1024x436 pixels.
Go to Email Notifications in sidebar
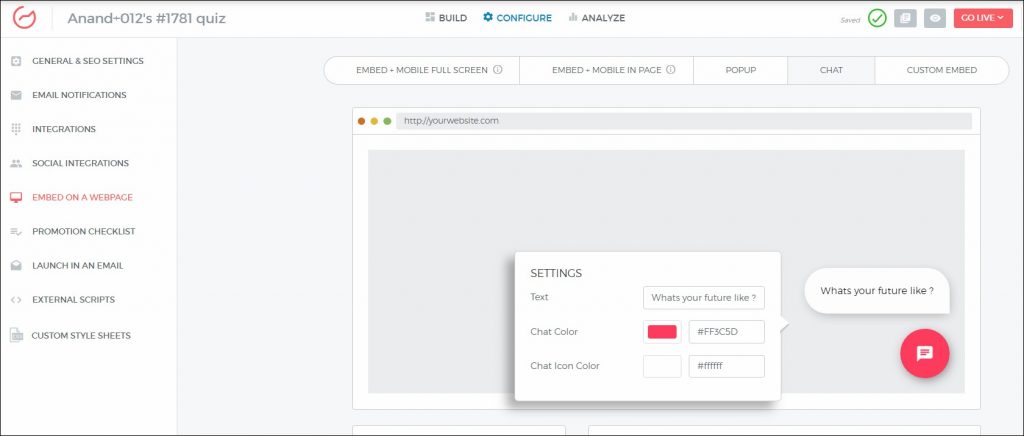(x=79, y=95)
